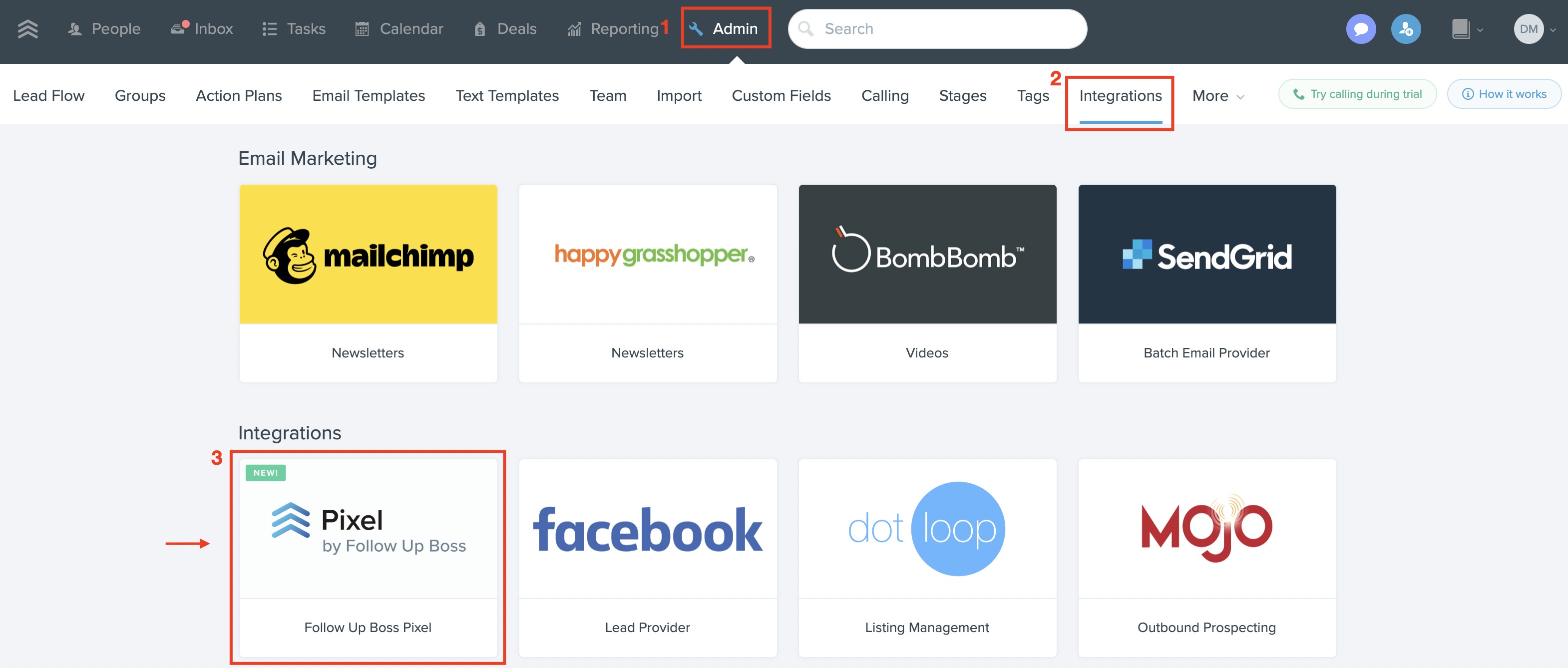Click the Outbound Prospecting label

click(x=1206, y=627)
